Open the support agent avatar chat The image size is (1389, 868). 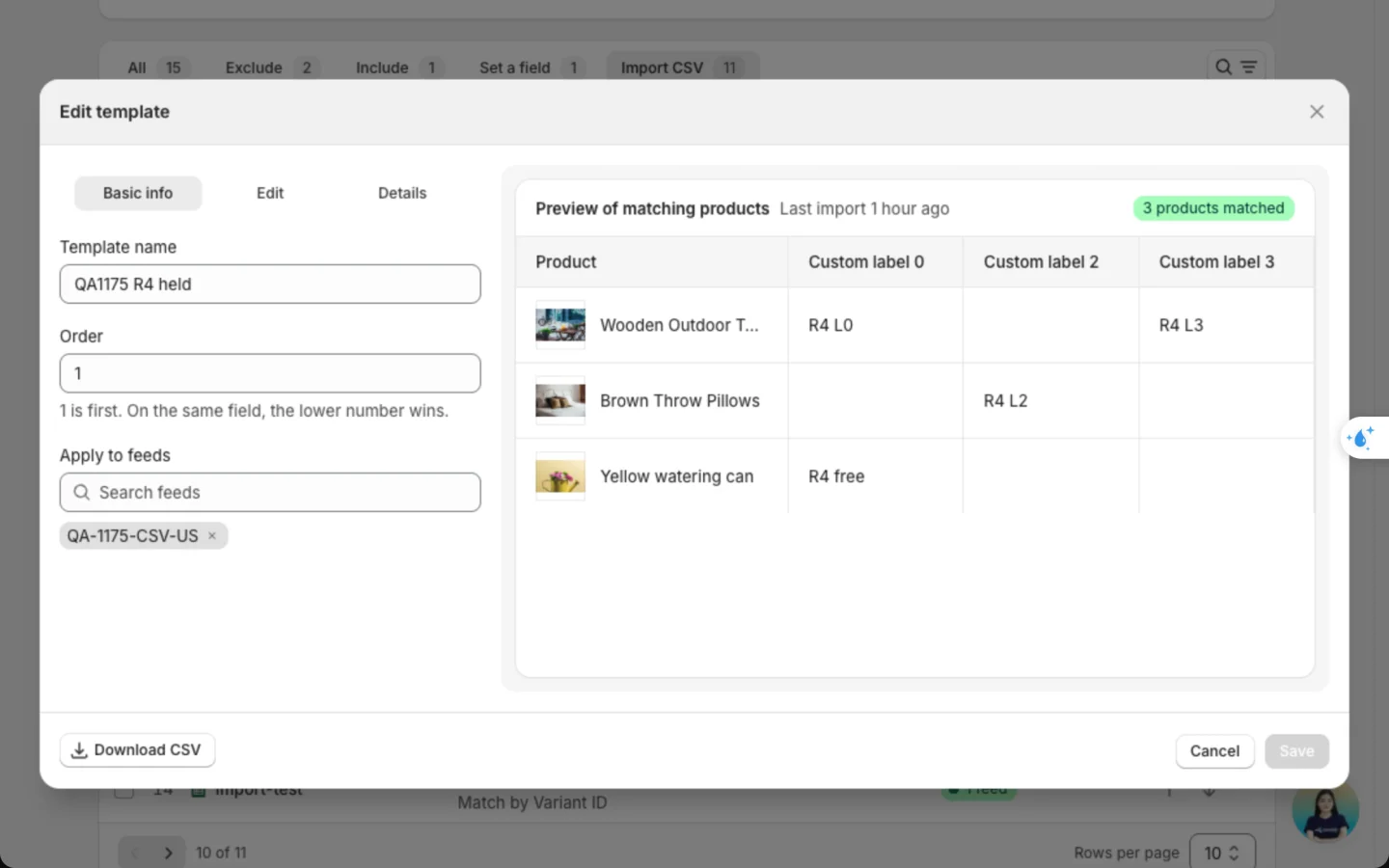click(x=1325, y=810)
